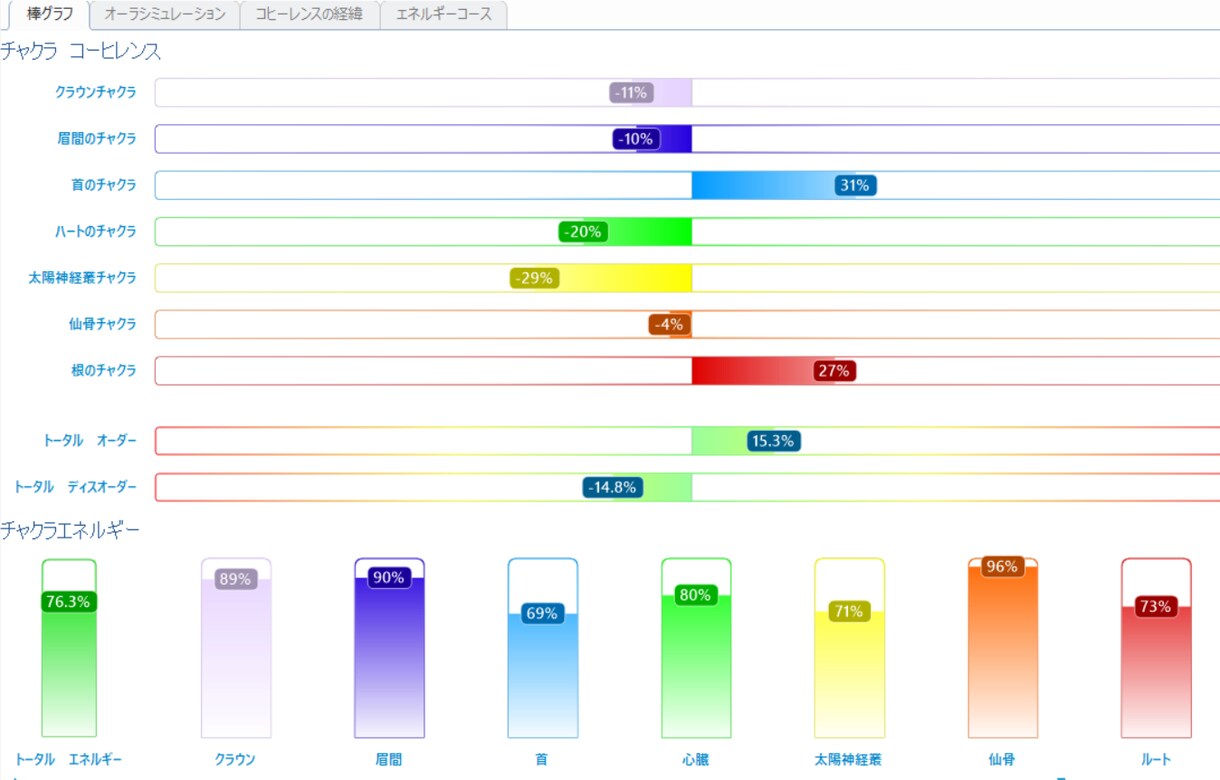Screen dimensions: 1220x780
Task: Click the 仙骨 caption under orange bar
Action: (x=1002, y=760)
